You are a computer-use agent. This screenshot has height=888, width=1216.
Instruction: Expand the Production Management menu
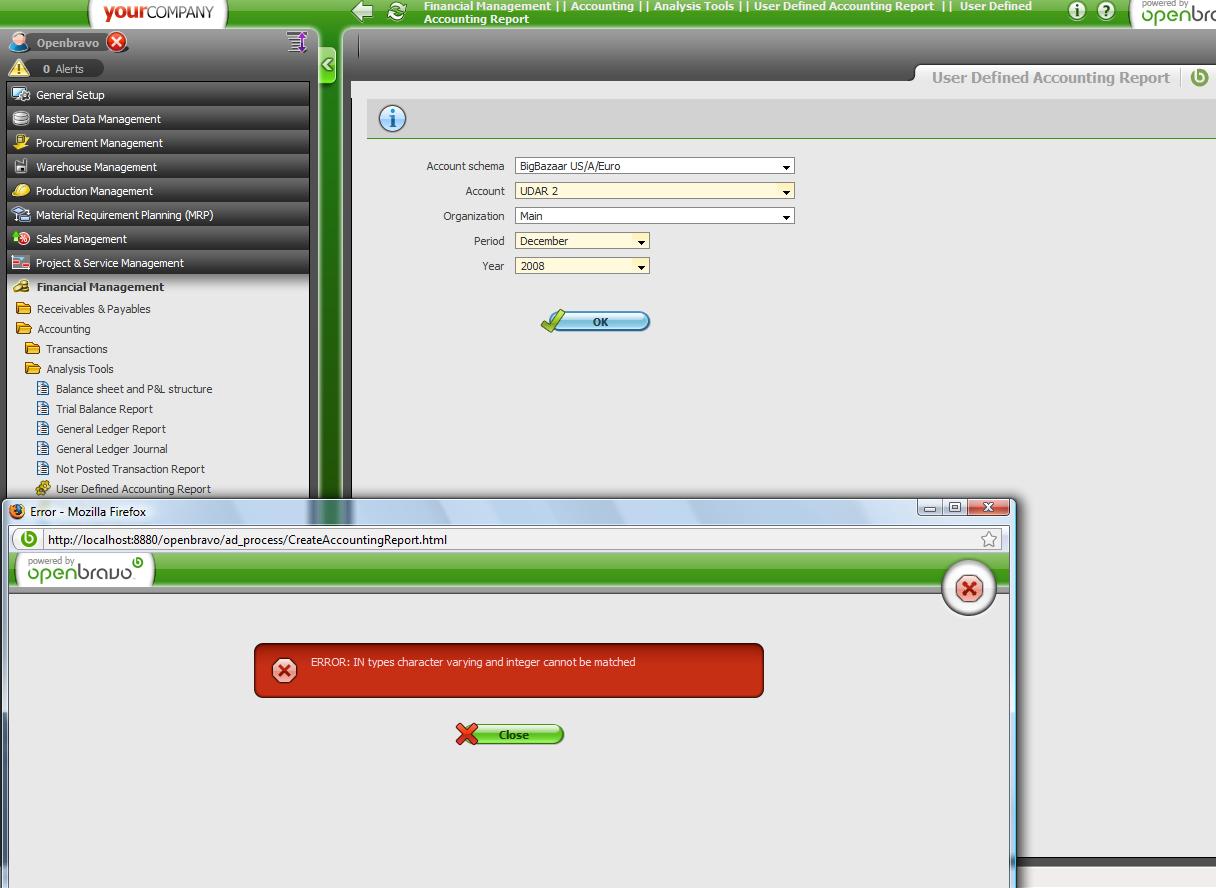point(158,191)
